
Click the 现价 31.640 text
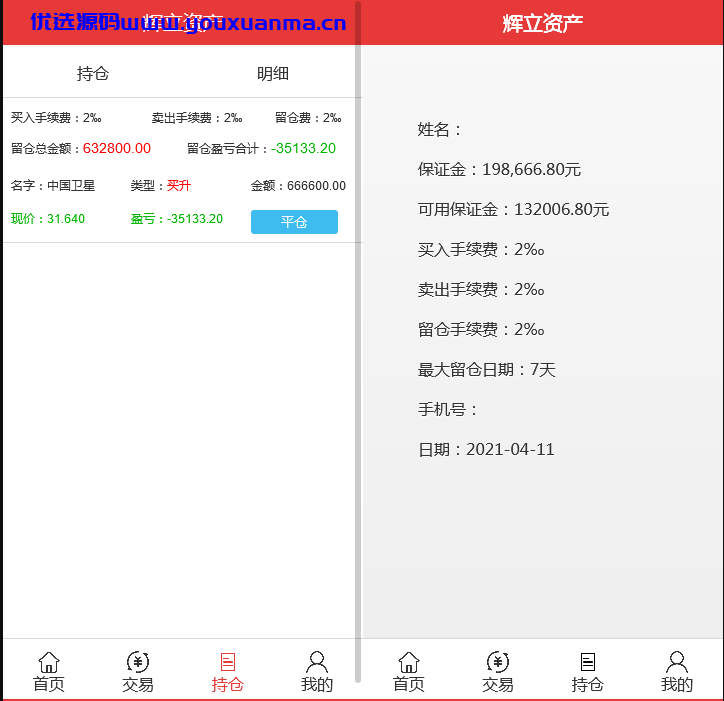click(x=48, y=218)
